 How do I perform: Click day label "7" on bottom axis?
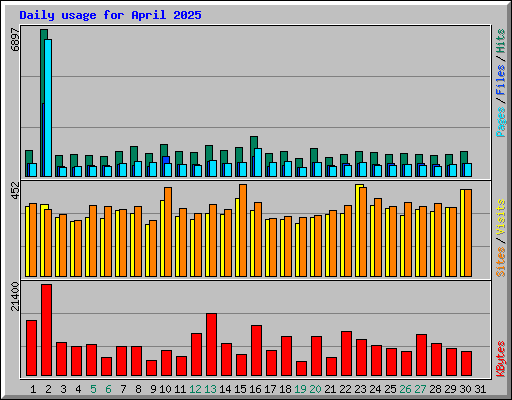pos(123,389)
